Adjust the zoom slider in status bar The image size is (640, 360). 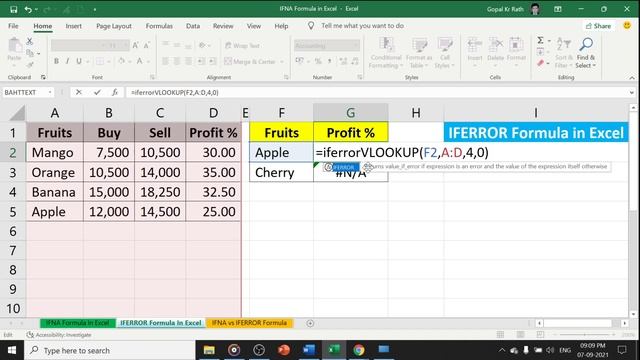click(x=585, y=335)
